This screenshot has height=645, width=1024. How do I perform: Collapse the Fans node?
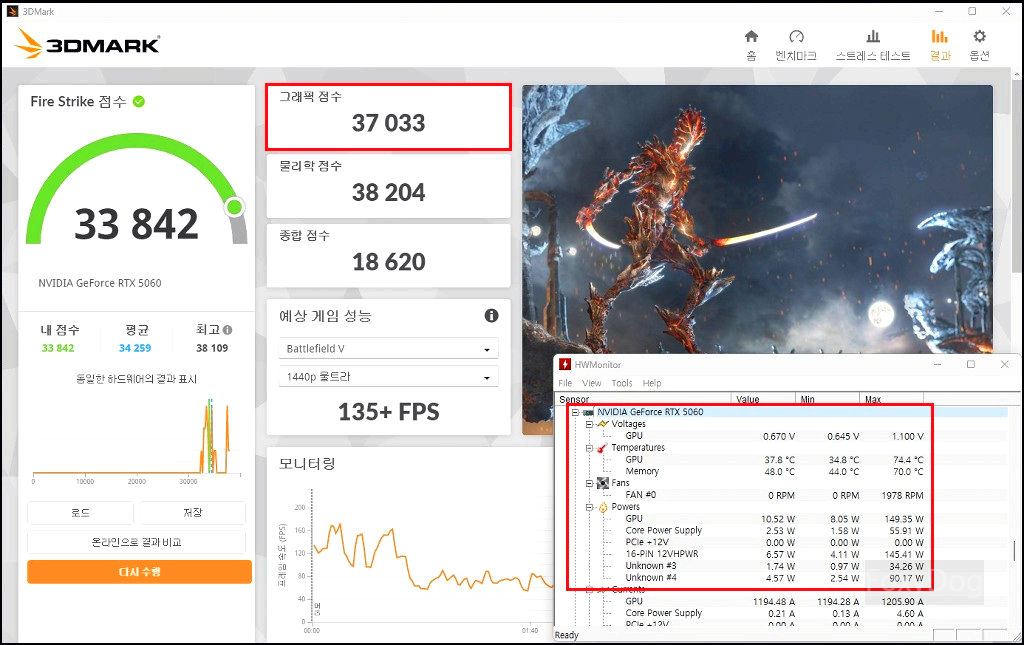pyautogui.click(x=590, y=483)
